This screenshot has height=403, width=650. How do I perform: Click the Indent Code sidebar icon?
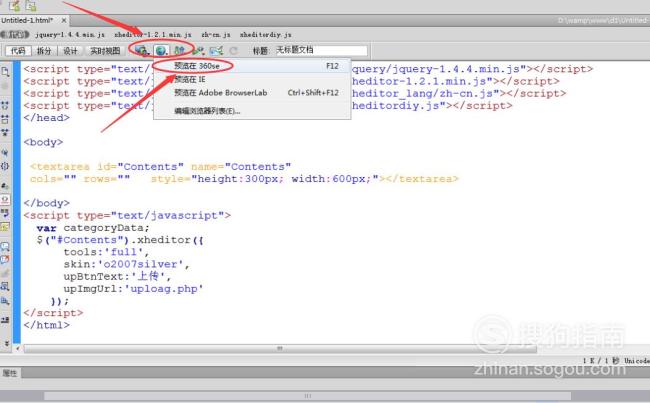[x=5, y=320]
